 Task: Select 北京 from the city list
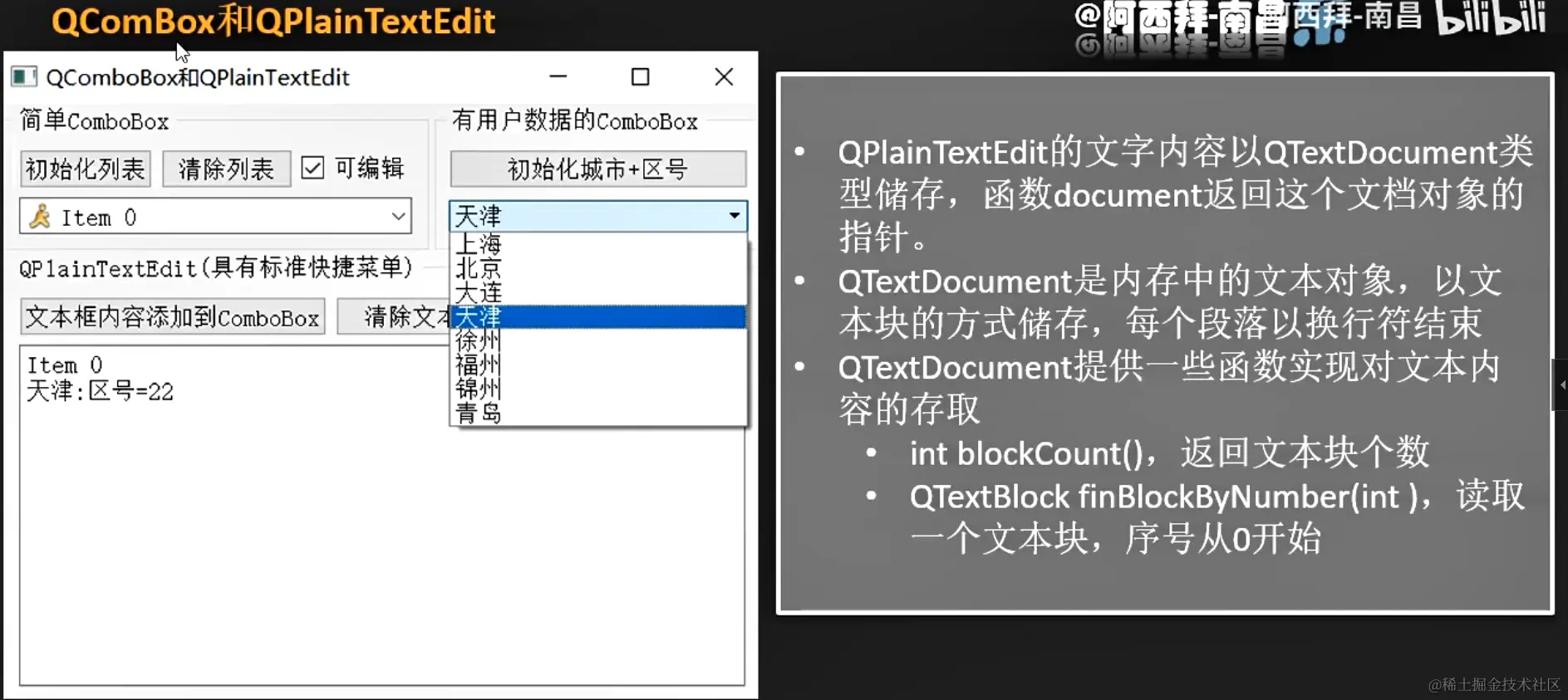(x=597, y=268)
